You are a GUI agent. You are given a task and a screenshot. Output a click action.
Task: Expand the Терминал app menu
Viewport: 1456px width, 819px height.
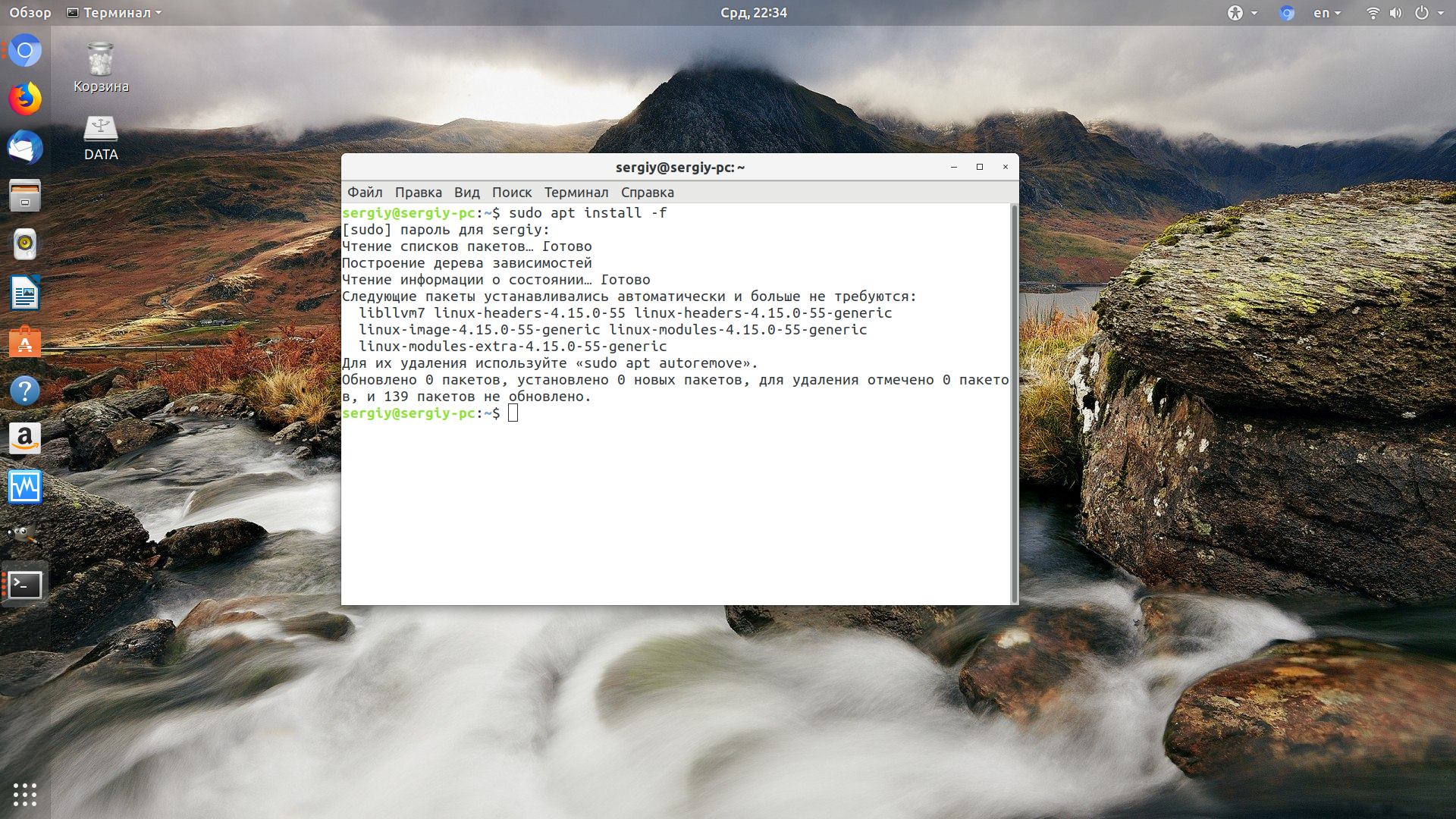tap(115, 13)
